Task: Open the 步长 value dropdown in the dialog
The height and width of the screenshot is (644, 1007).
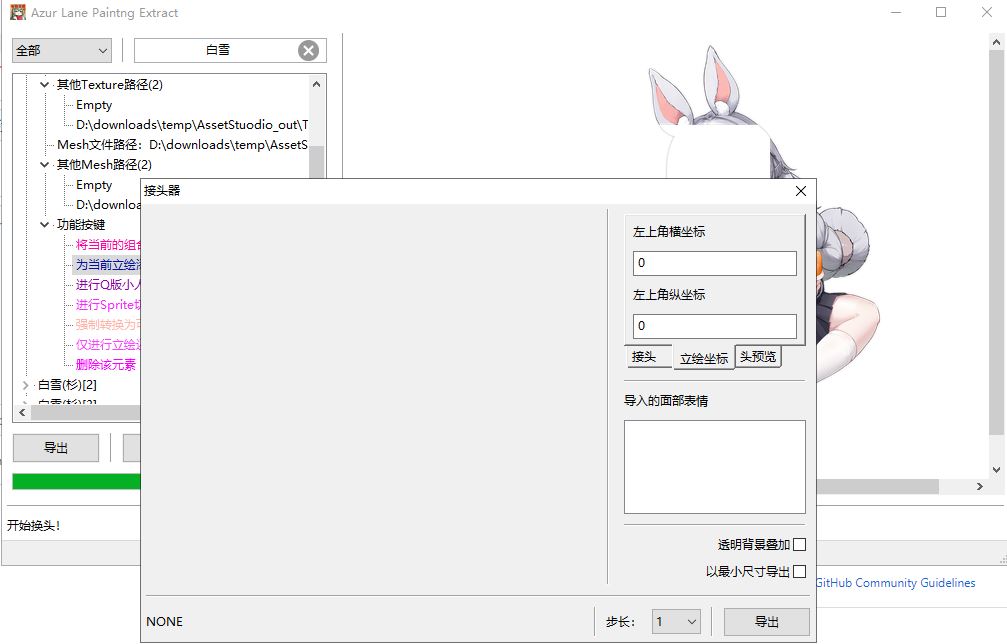Action: [675, 621]
